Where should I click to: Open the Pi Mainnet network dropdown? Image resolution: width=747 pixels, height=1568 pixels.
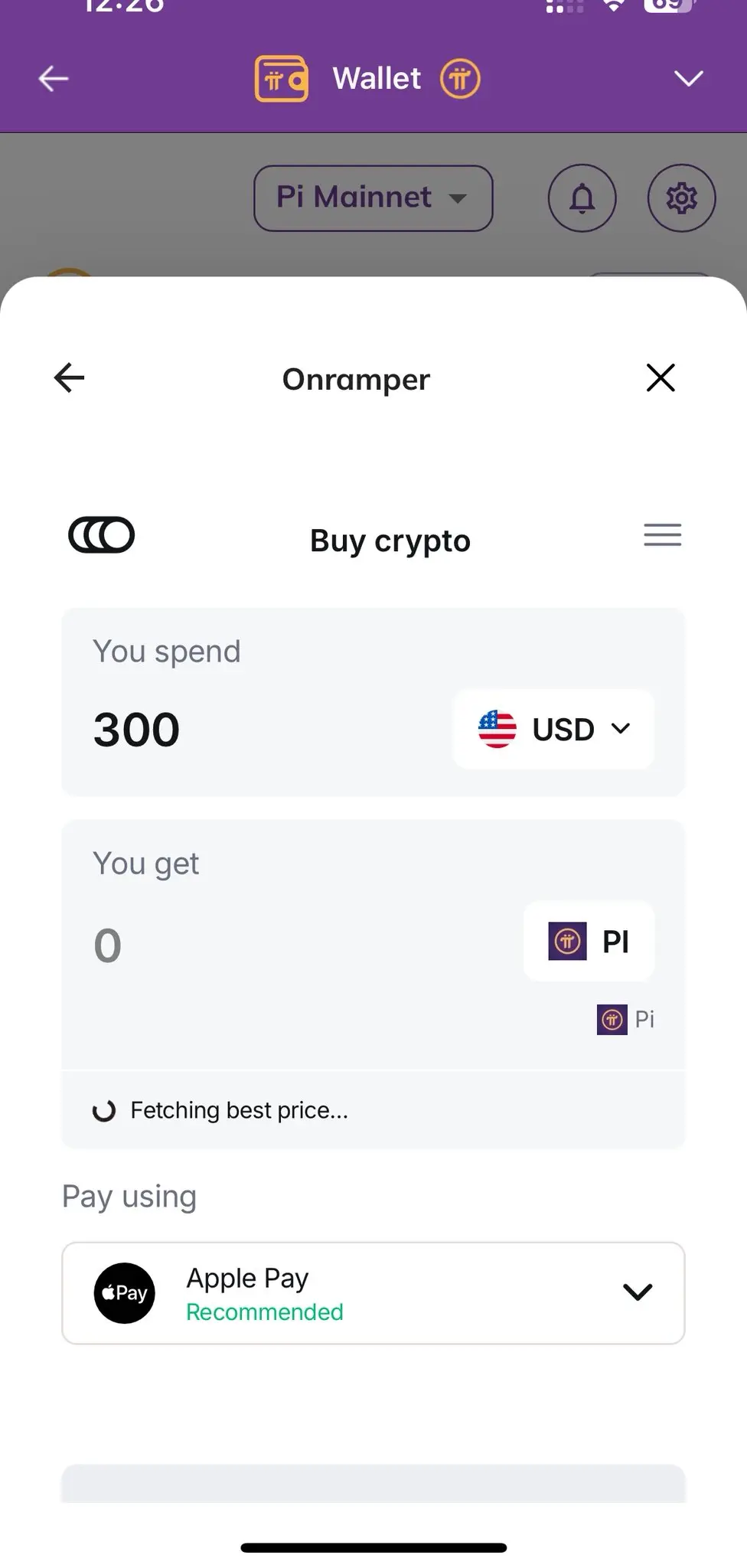(373, 198)
